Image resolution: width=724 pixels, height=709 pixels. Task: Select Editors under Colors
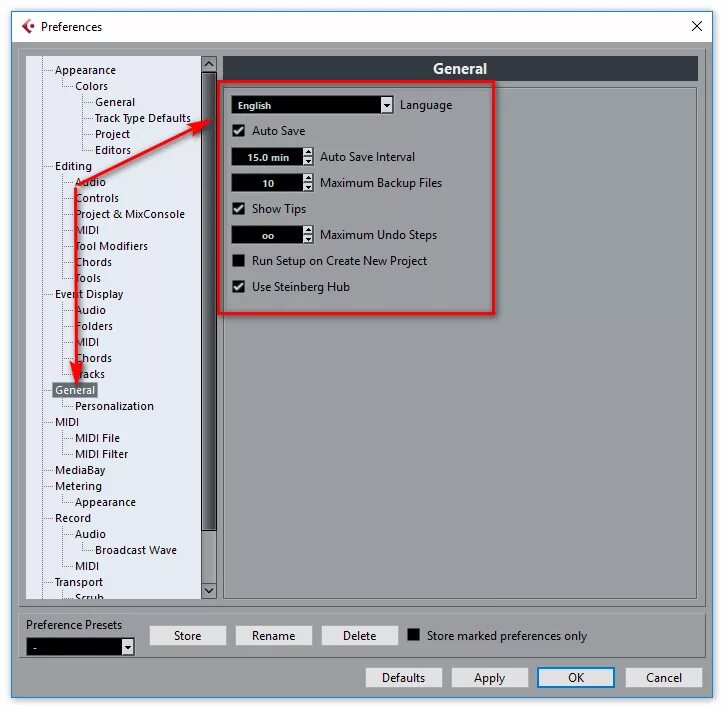(113, 150)
